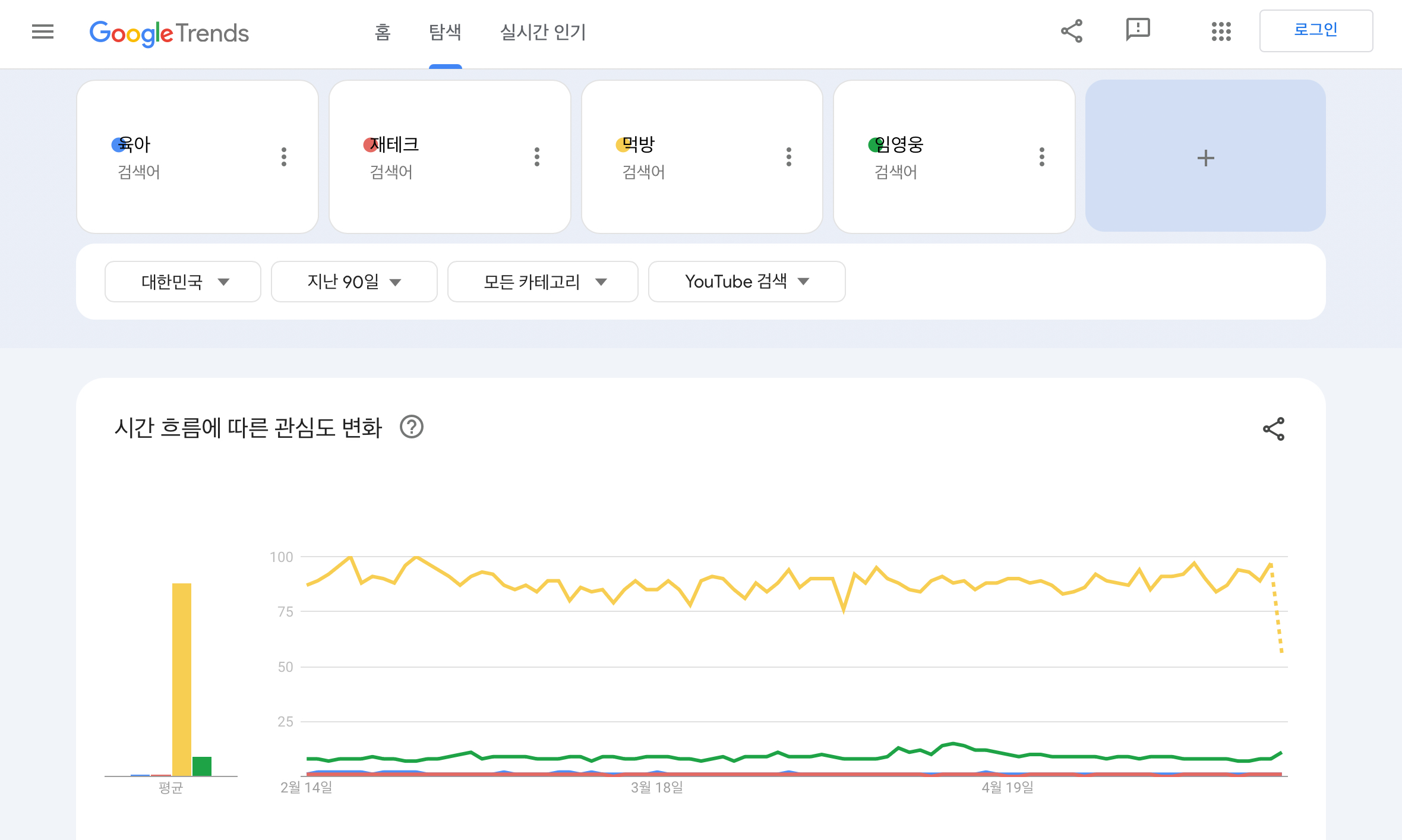
Task: Expand the 지난 90일 time range dropdown
Action: pos(354,282)
